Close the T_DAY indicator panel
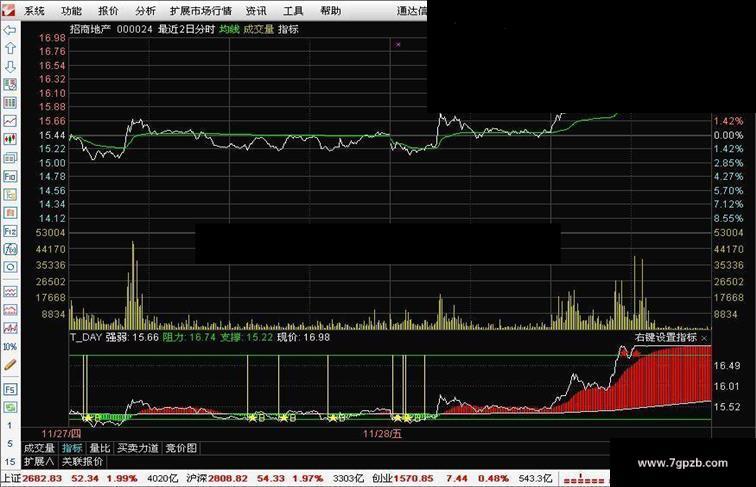756x487 pixels. [704, 338]
